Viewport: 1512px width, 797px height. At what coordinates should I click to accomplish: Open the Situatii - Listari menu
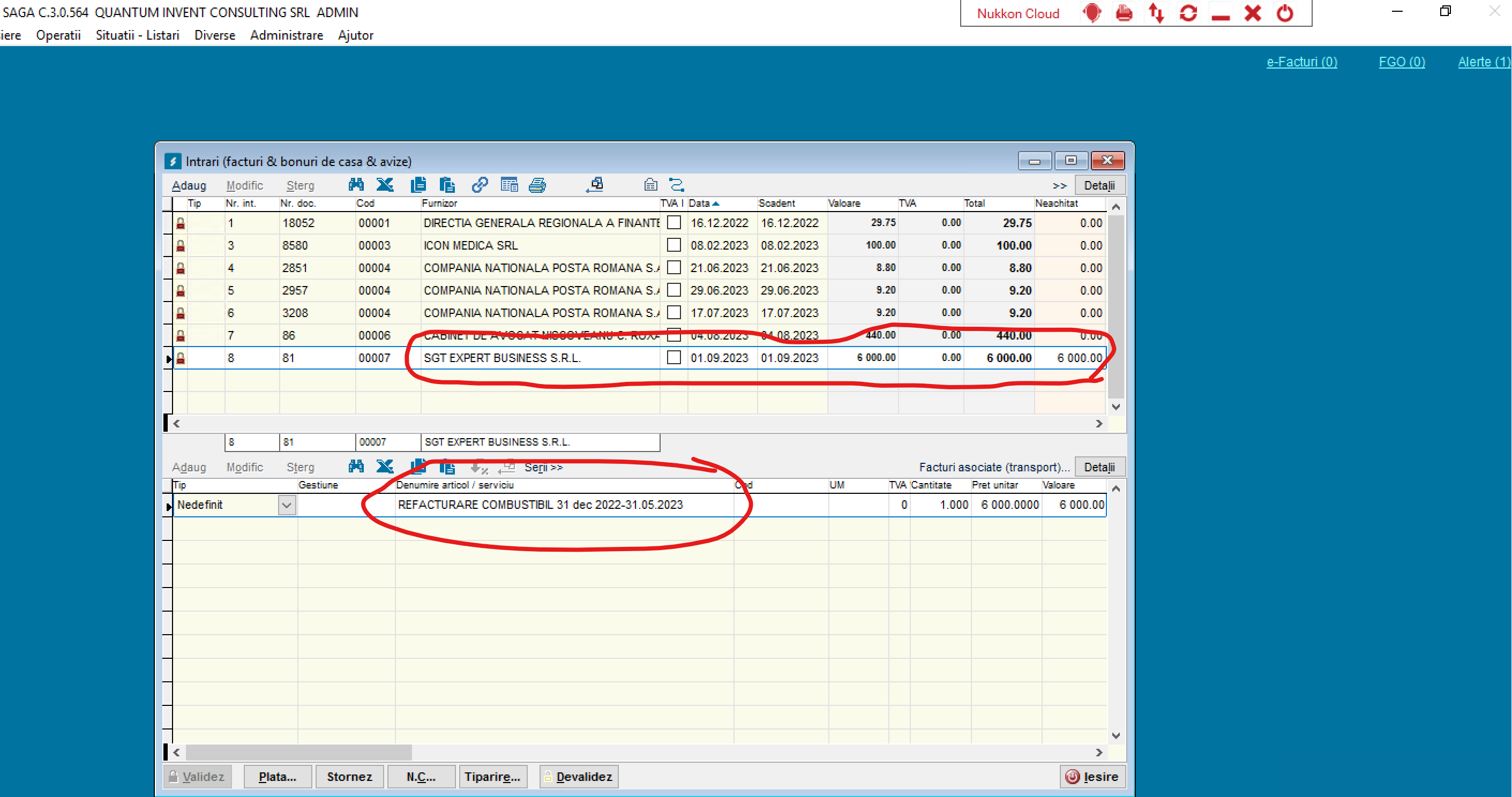point(137,35)
